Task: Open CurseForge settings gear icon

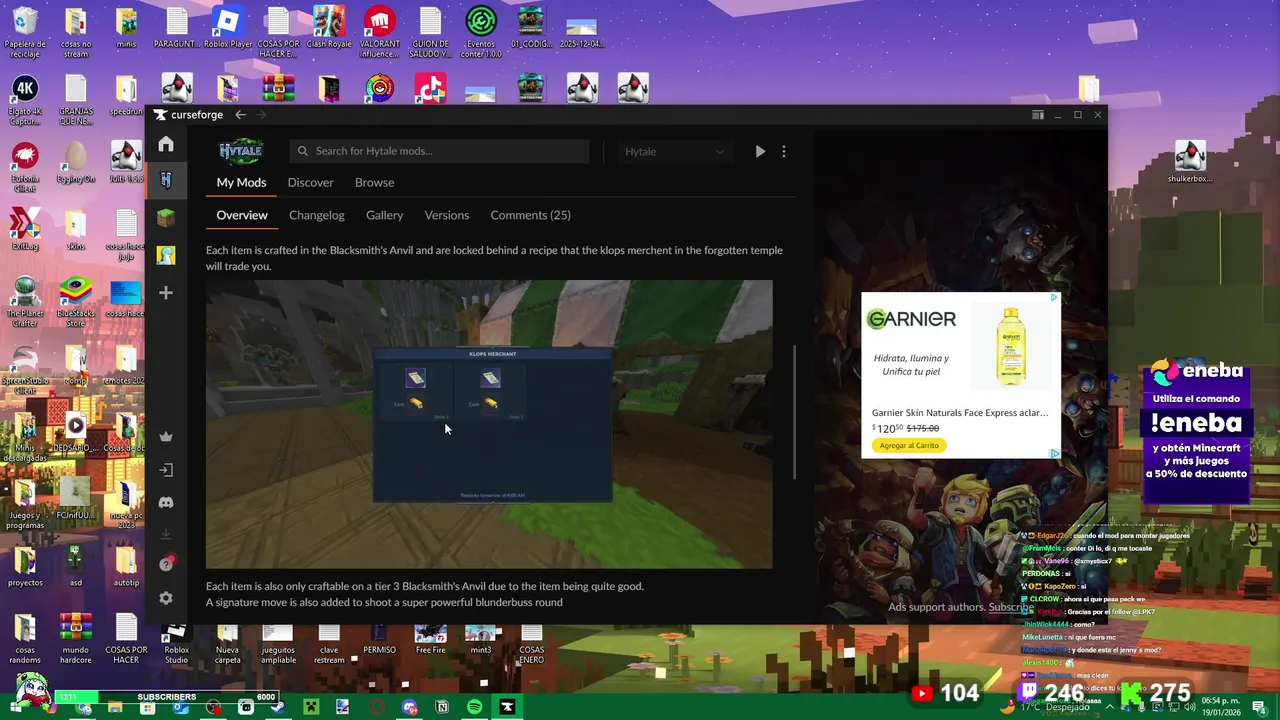Action: tap(166, 598)
